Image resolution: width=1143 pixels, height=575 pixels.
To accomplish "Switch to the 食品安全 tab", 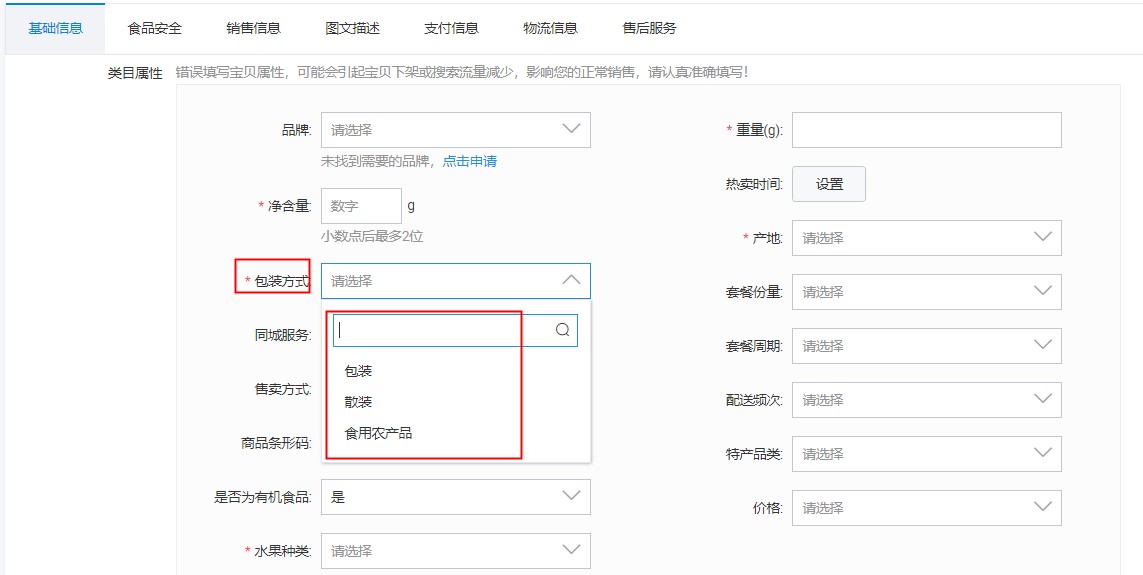I will click(x=155, y=28).
